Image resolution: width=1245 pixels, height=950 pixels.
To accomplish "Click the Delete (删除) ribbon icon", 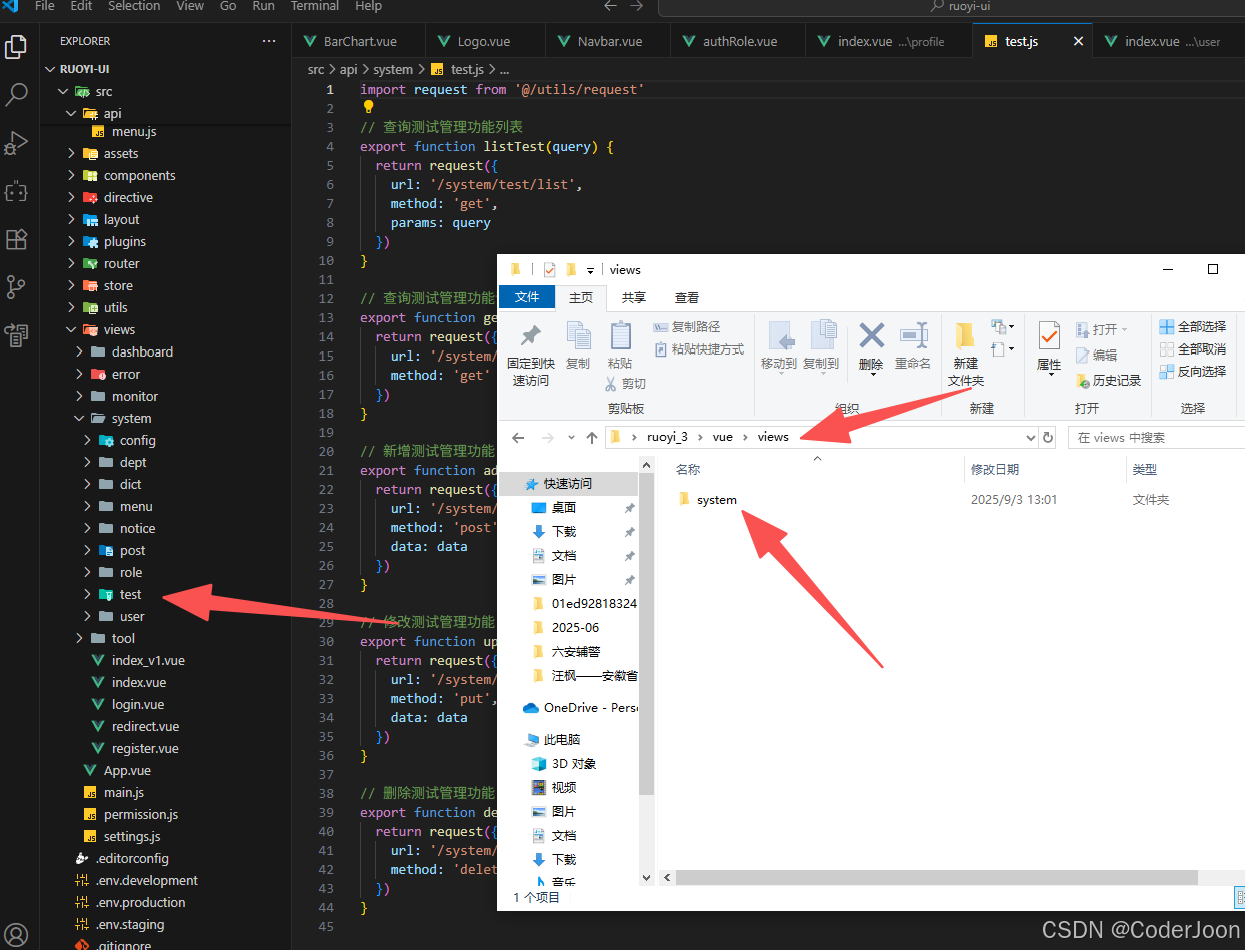I will tap(872, 335).
